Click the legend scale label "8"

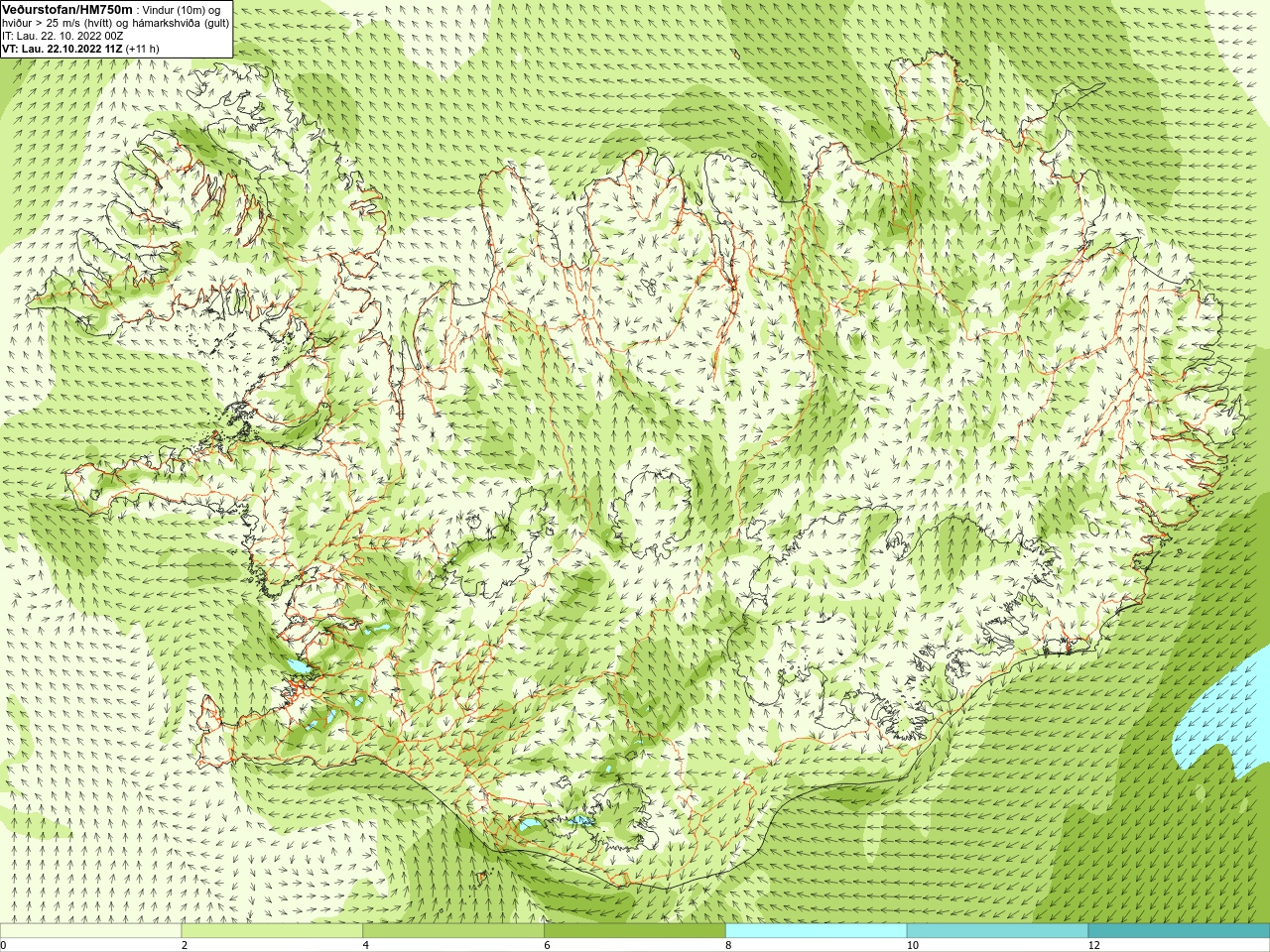(x=728, y=945)
